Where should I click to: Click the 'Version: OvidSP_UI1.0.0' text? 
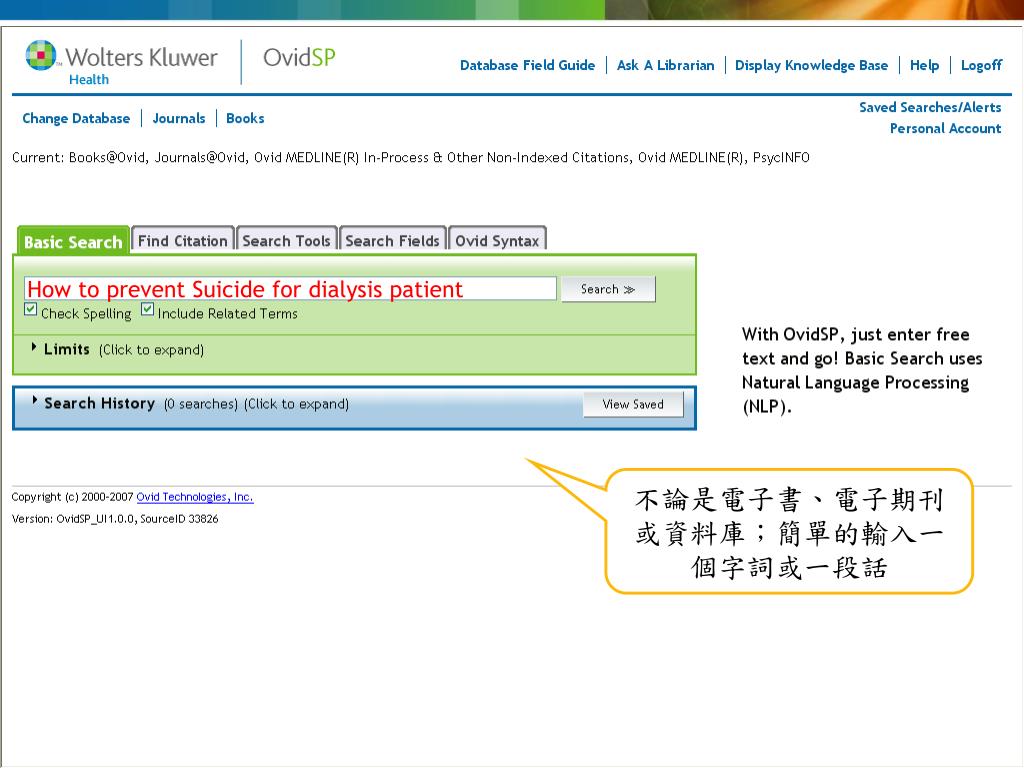point(115,519)
